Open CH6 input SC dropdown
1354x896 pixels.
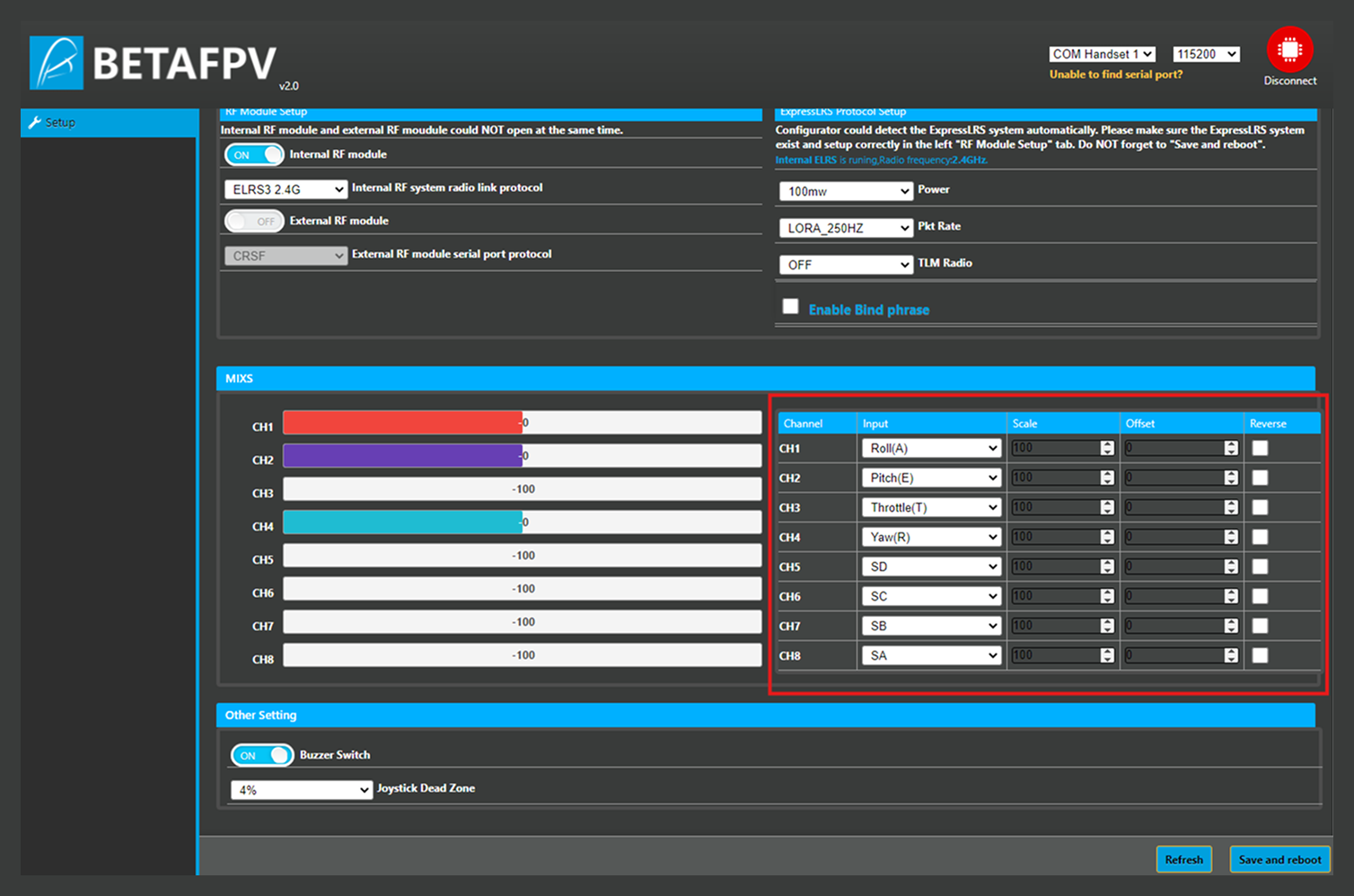[931, 596]
